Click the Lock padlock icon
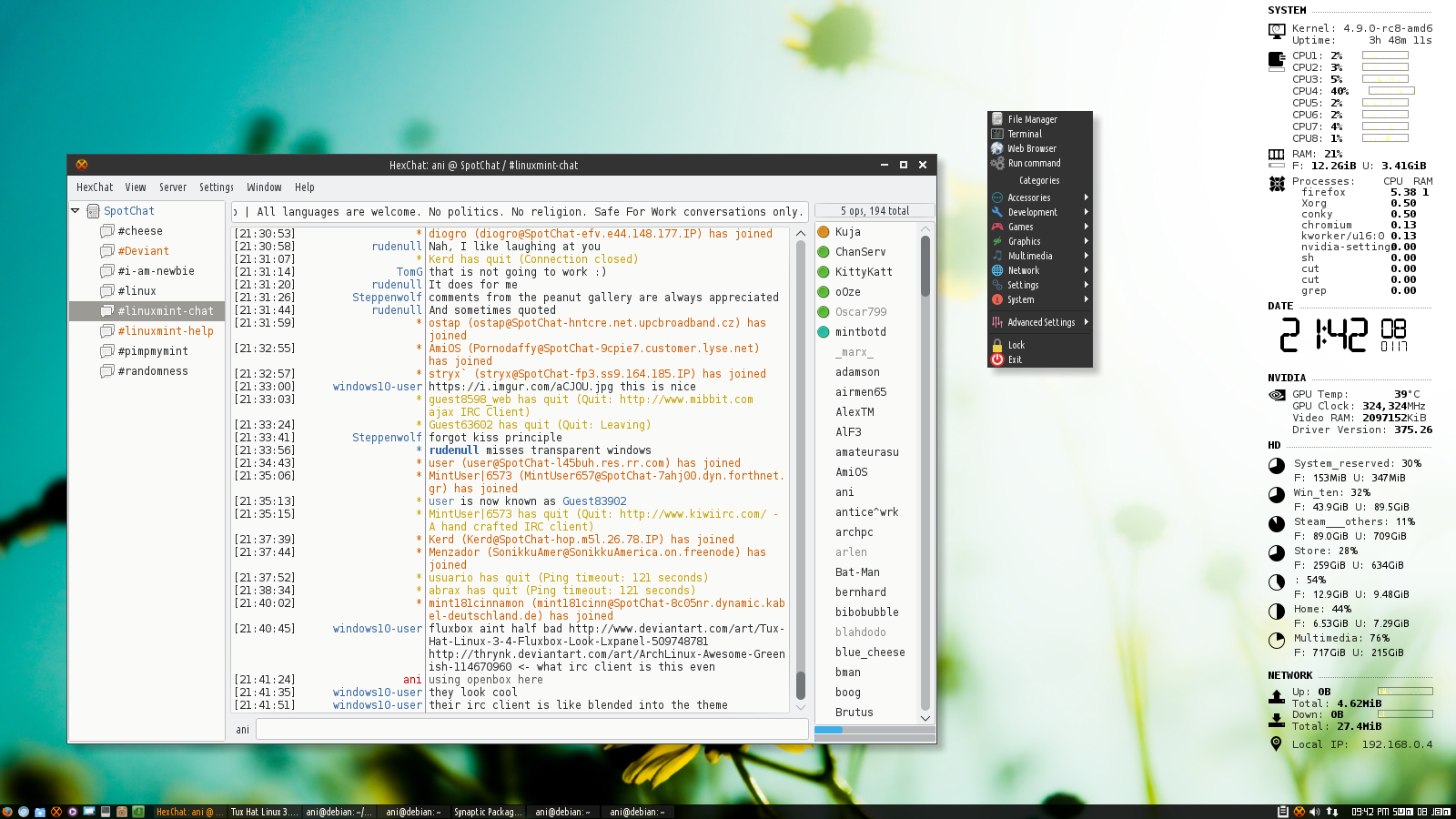The width and height of the screenshot is (1456, 819). click(997, 345)
